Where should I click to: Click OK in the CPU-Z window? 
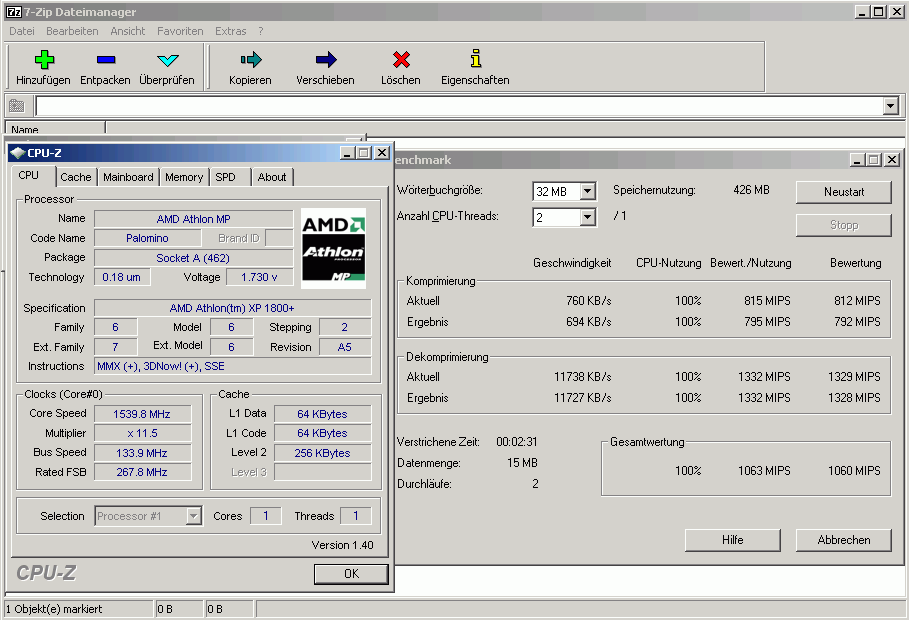pos(351,574)
